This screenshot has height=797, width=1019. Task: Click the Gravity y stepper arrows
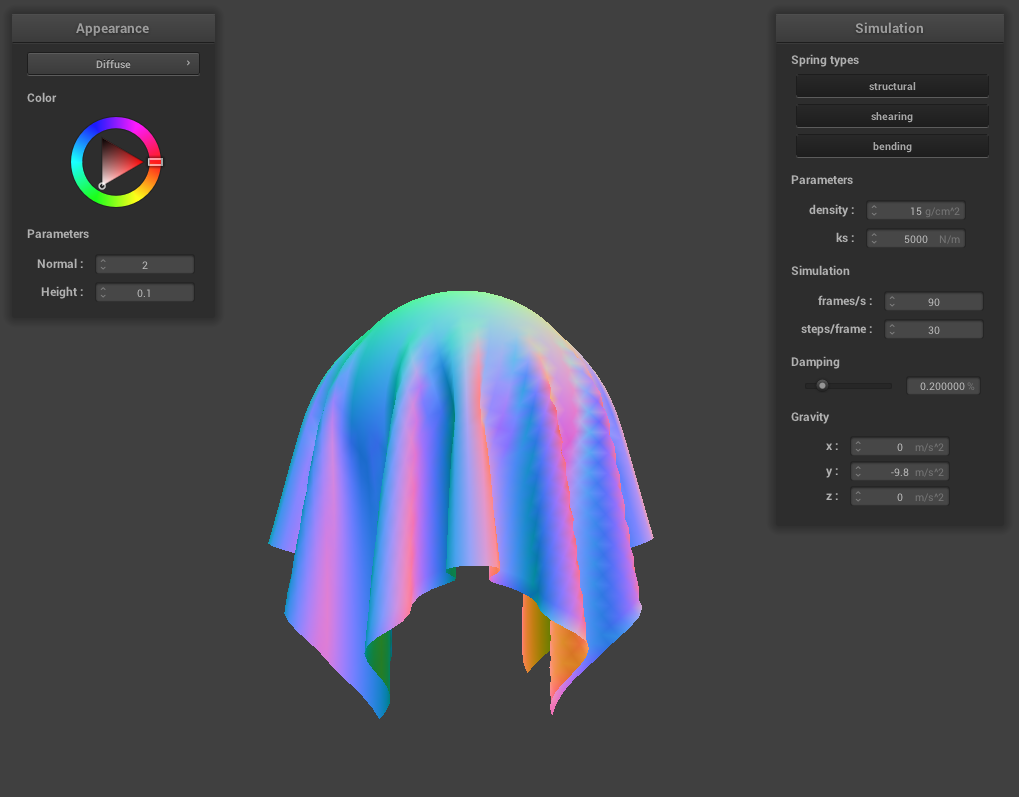tap(858, 472)
